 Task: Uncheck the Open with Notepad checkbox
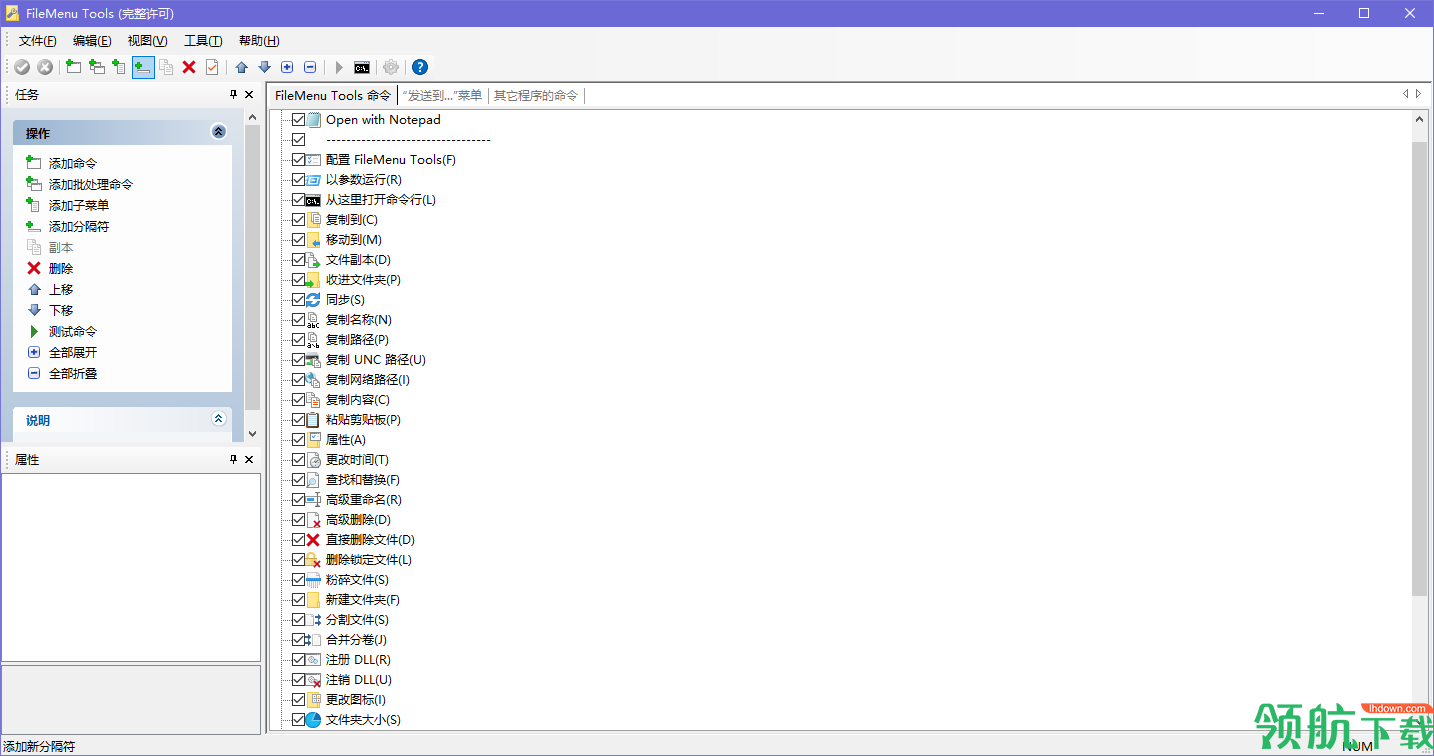(298, 120)
